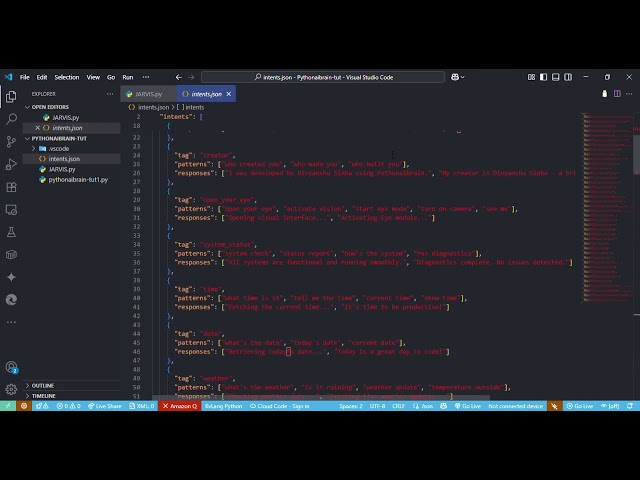The height and width of the screenshot is (480, 640).
Task: Open the Remote Explorer view
Action: 11,210
